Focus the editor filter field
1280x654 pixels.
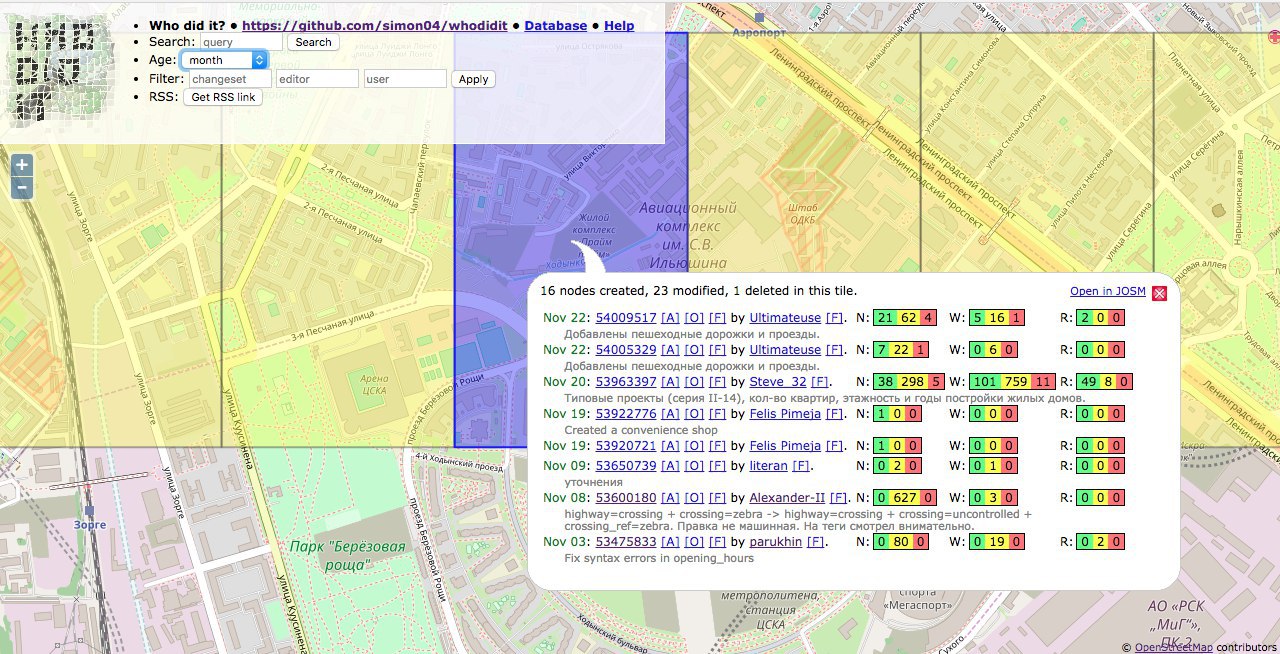(317, 79)
